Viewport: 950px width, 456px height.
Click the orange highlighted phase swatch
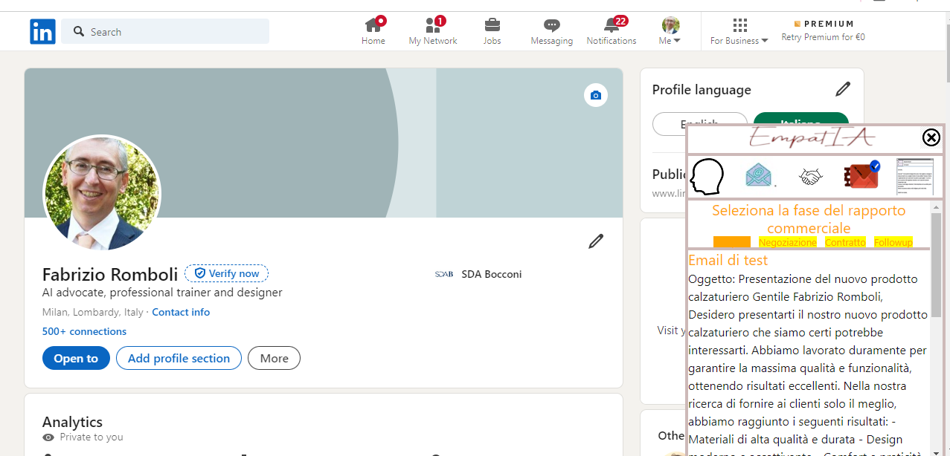(x=732, y=243)
